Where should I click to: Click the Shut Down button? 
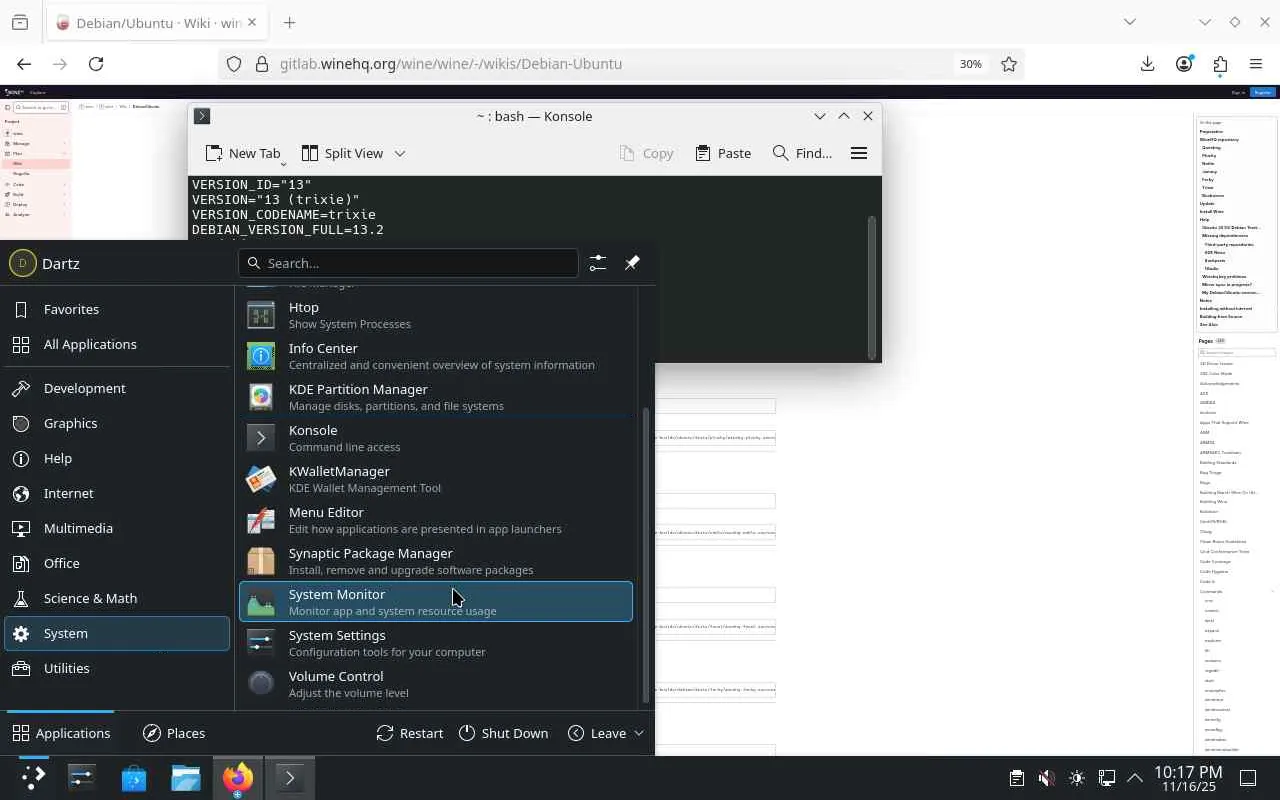pyautogui.click(x=504, y=733)
